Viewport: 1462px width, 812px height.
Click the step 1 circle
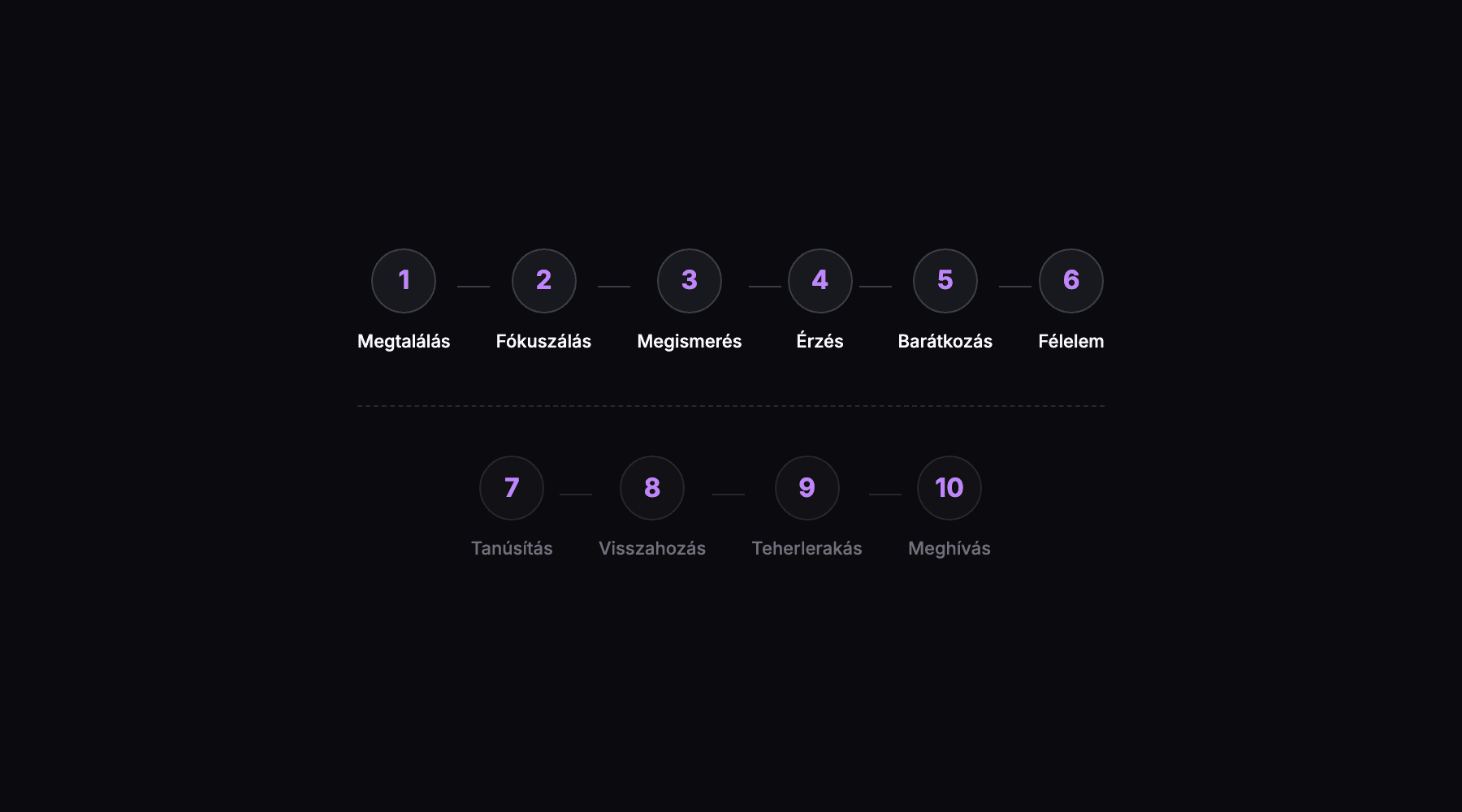tap(404, 281)
